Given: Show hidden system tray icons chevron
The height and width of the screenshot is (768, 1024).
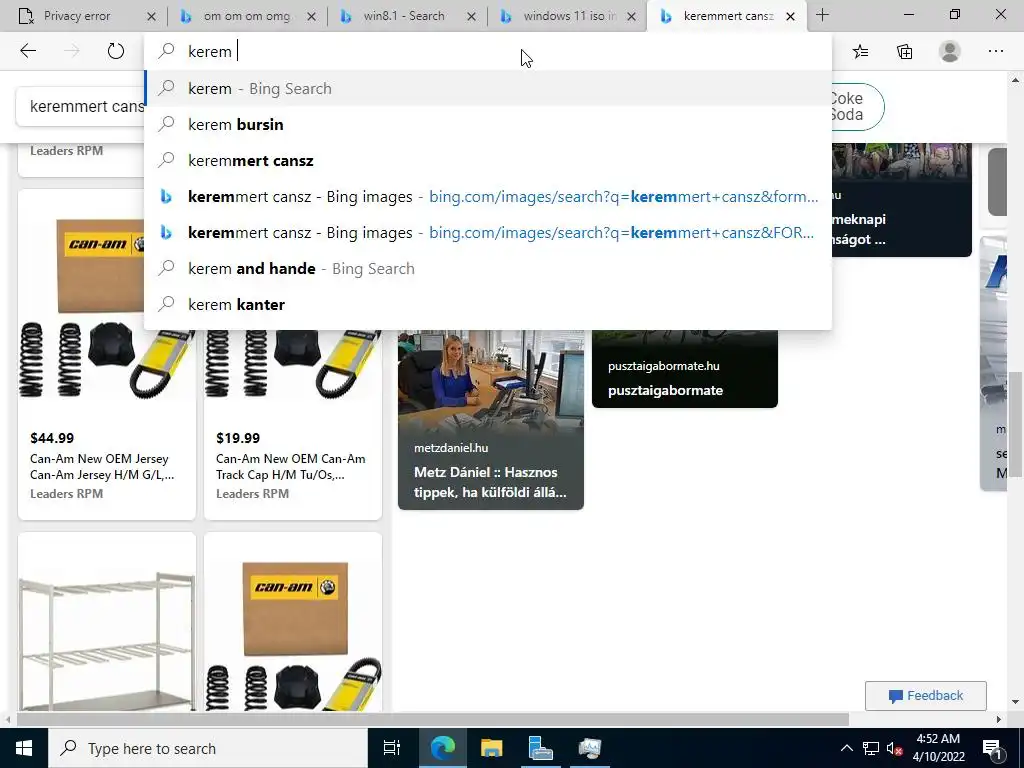Looking at the screenshot, I should tap(846, 748).
